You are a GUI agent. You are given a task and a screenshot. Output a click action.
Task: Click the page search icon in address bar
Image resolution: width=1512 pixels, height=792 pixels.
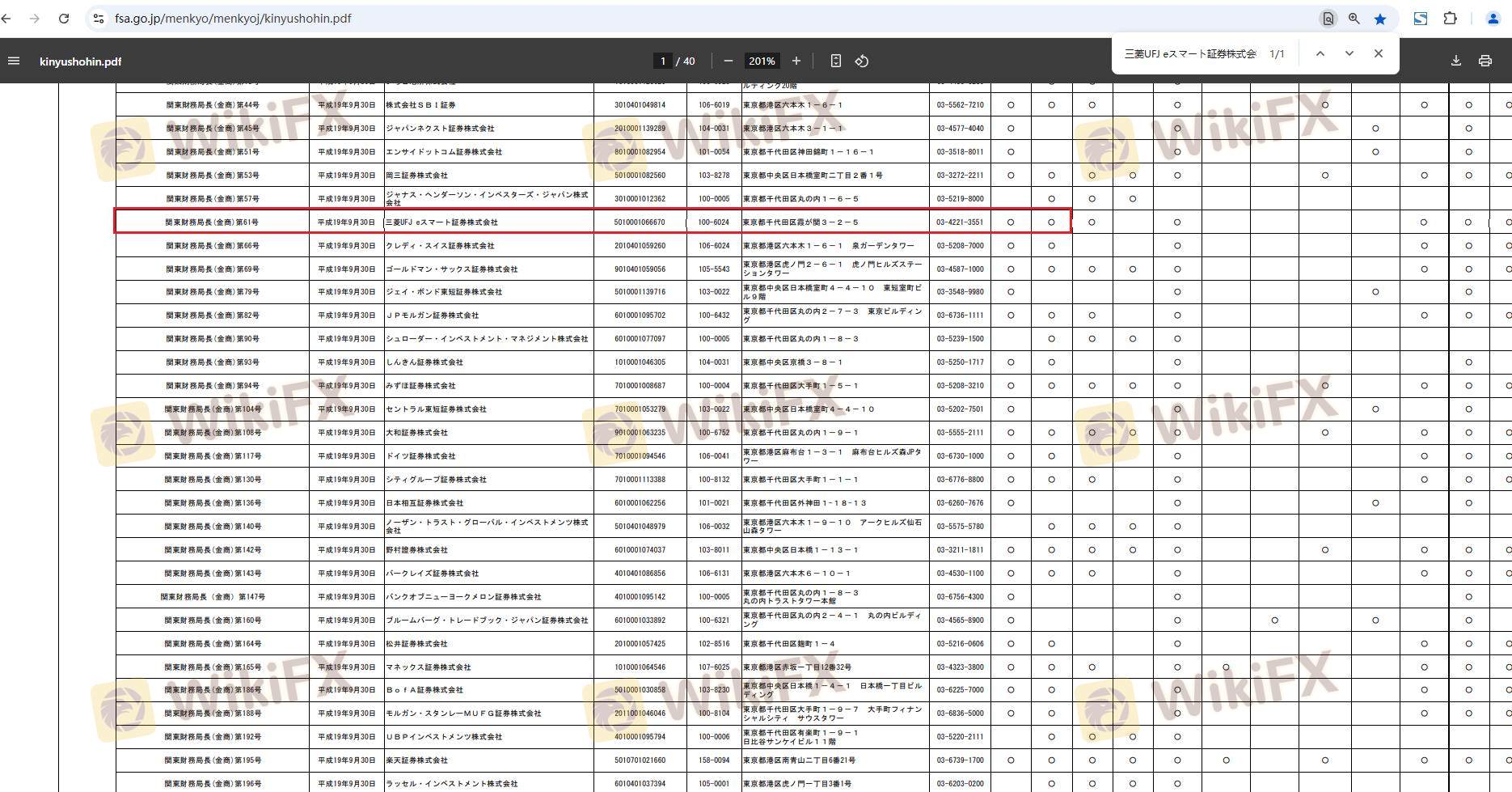click(1328, 19)
